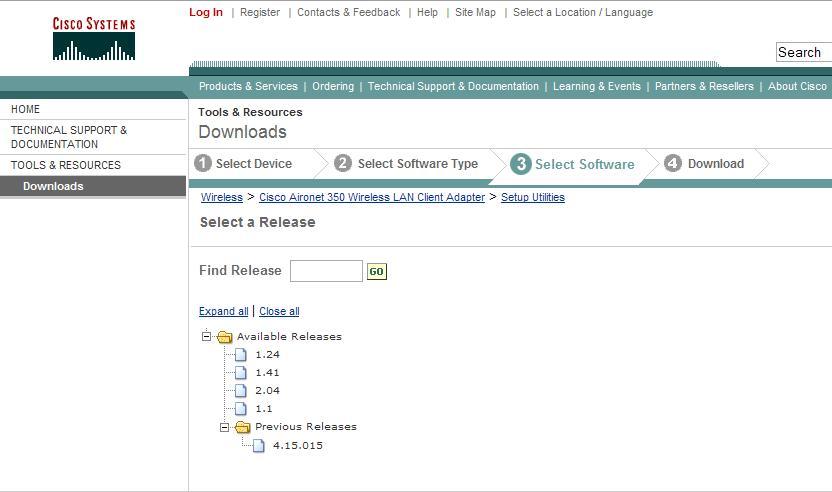Click the GO button

coord(377,272)
